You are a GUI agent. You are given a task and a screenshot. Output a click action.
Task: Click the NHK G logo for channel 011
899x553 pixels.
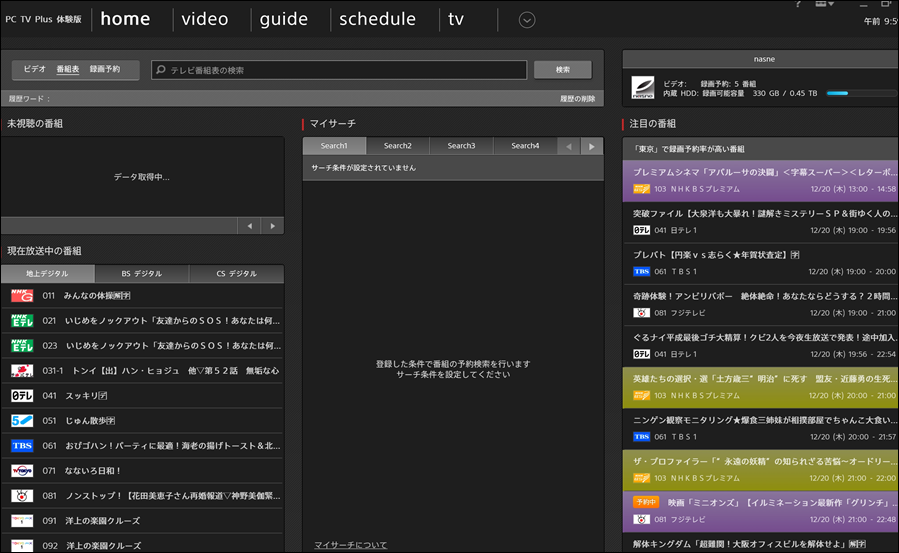pos(22,296)
